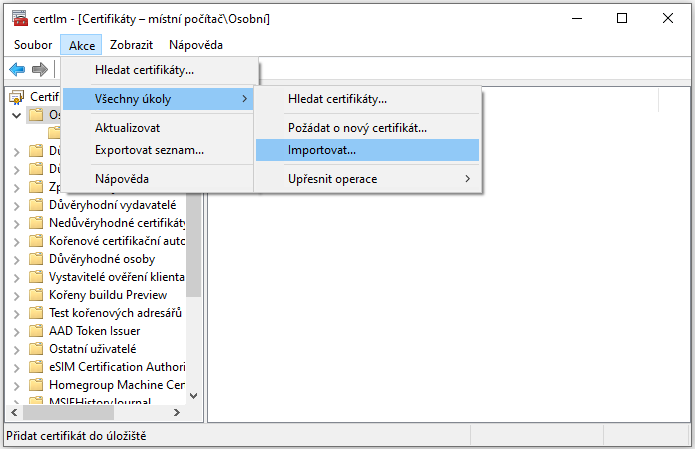Select Test kořenových adresářů tree row
This screenshot has height=450, width=695.
115,313
